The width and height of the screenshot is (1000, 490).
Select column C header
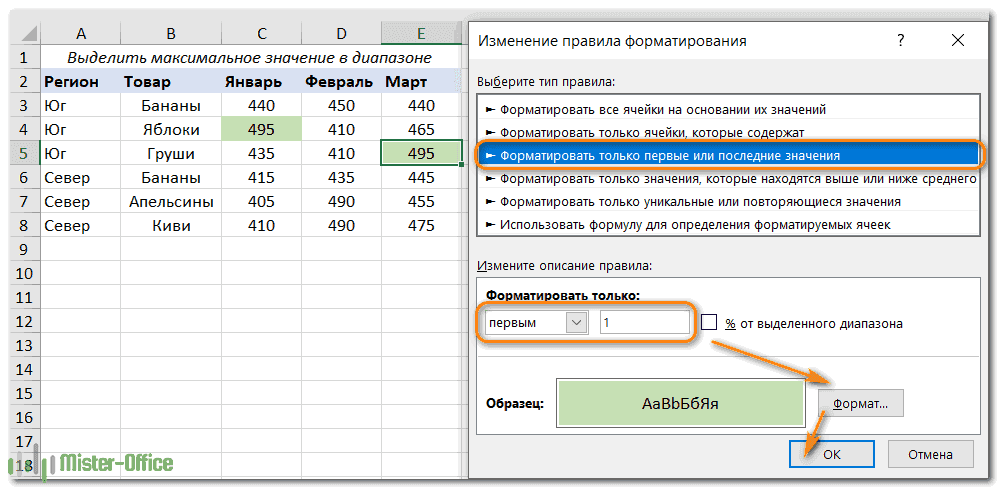(x=261, y=35)
